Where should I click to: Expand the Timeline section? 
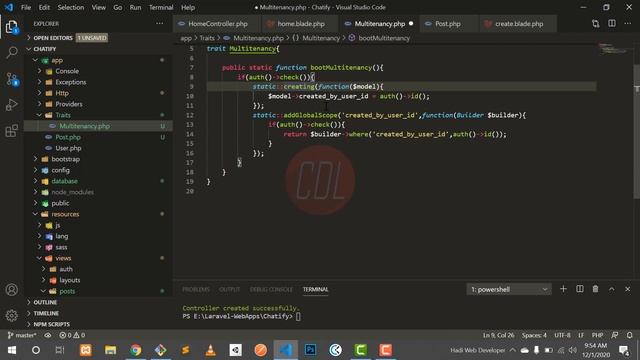pyautogui.click(x=98, y=313)
